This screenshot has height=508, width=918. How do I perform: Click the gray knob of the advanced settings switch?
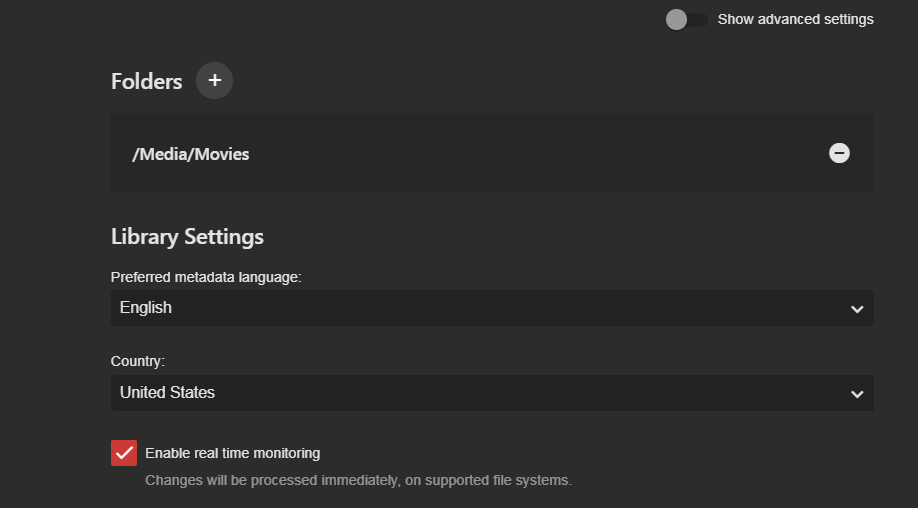tap(677, 20)
